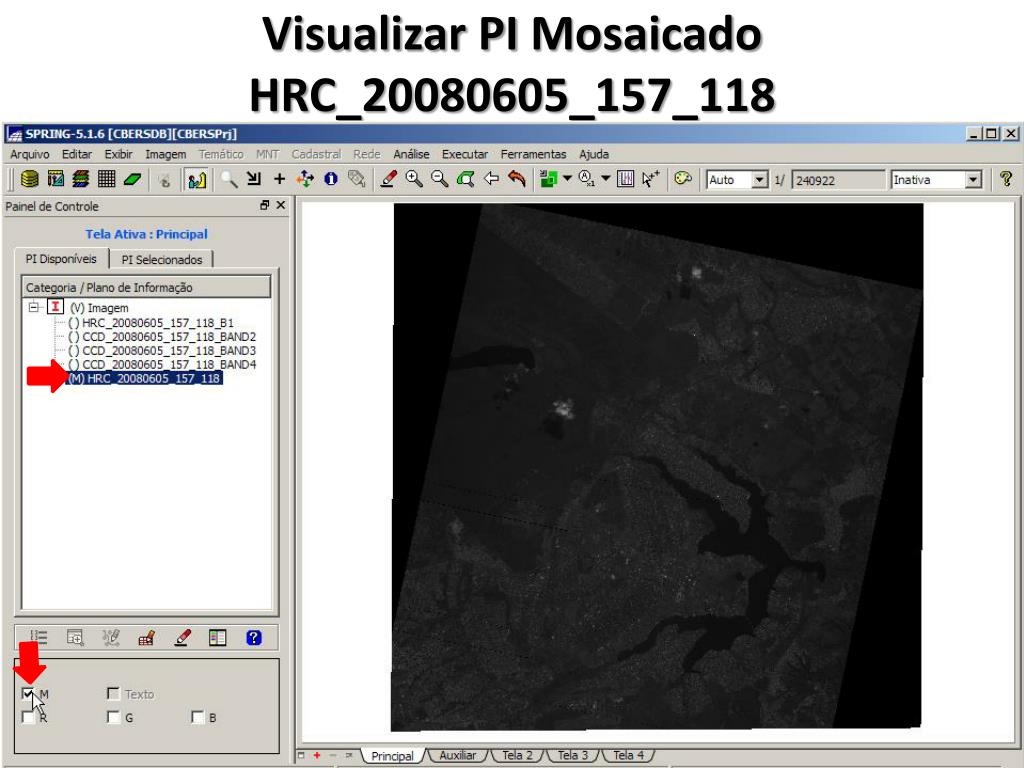The width and height of the screenshot is (1024, 768).
Task: Select the four-way move arrows tool
Action: 305,179
